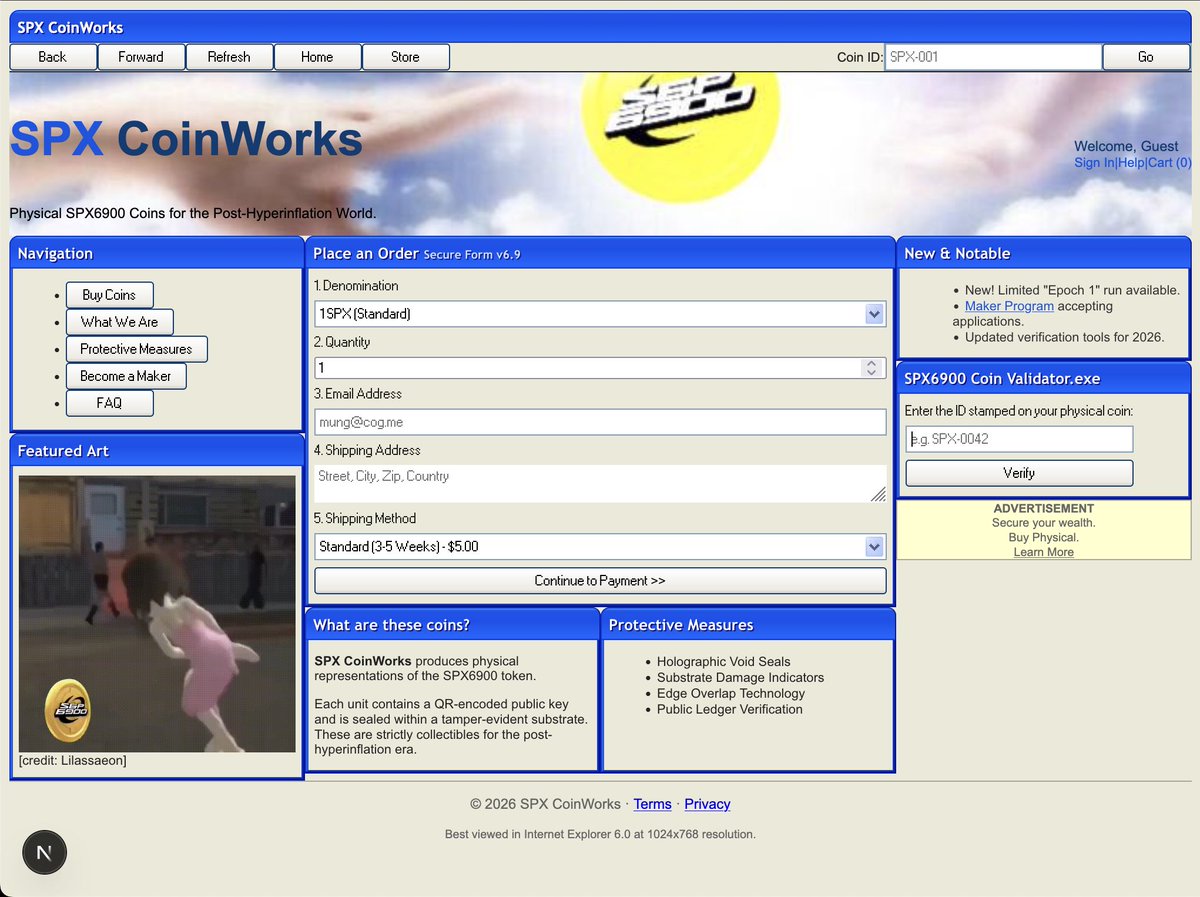Click the "Public Ledger Verification" list item
This screenshot has width=1200, height=897.
coord(729,709)
